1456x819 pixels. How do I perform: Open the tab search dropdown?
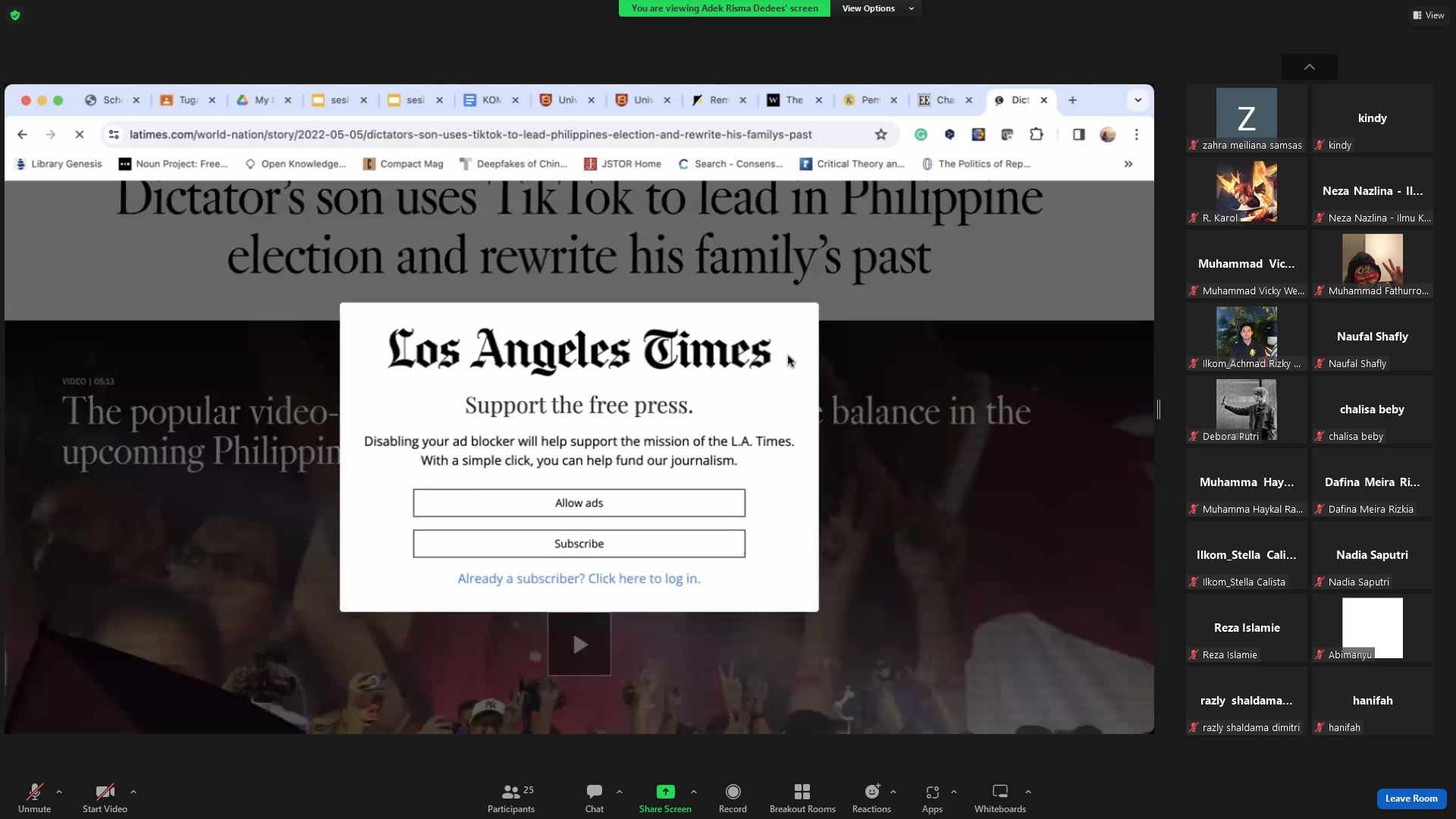click(x=1137, y=100)
